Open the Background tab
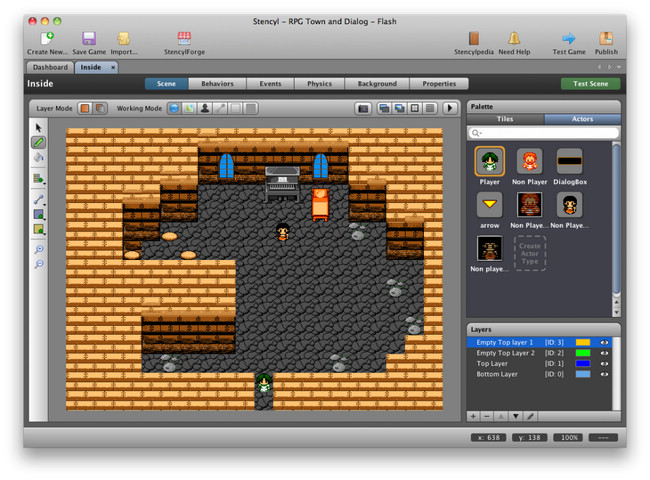Screen dimensions: 650x480 tap(377, 84)
